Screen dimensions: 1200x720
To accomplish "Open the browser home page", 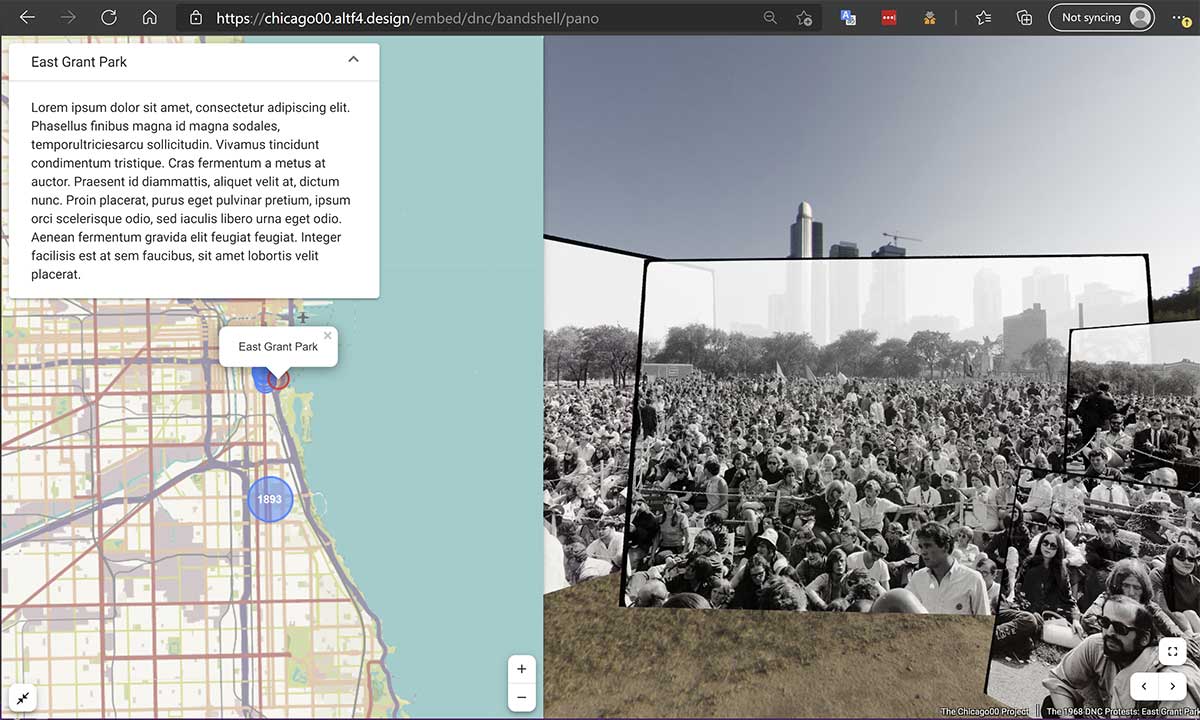I will (x=150, y=17).
